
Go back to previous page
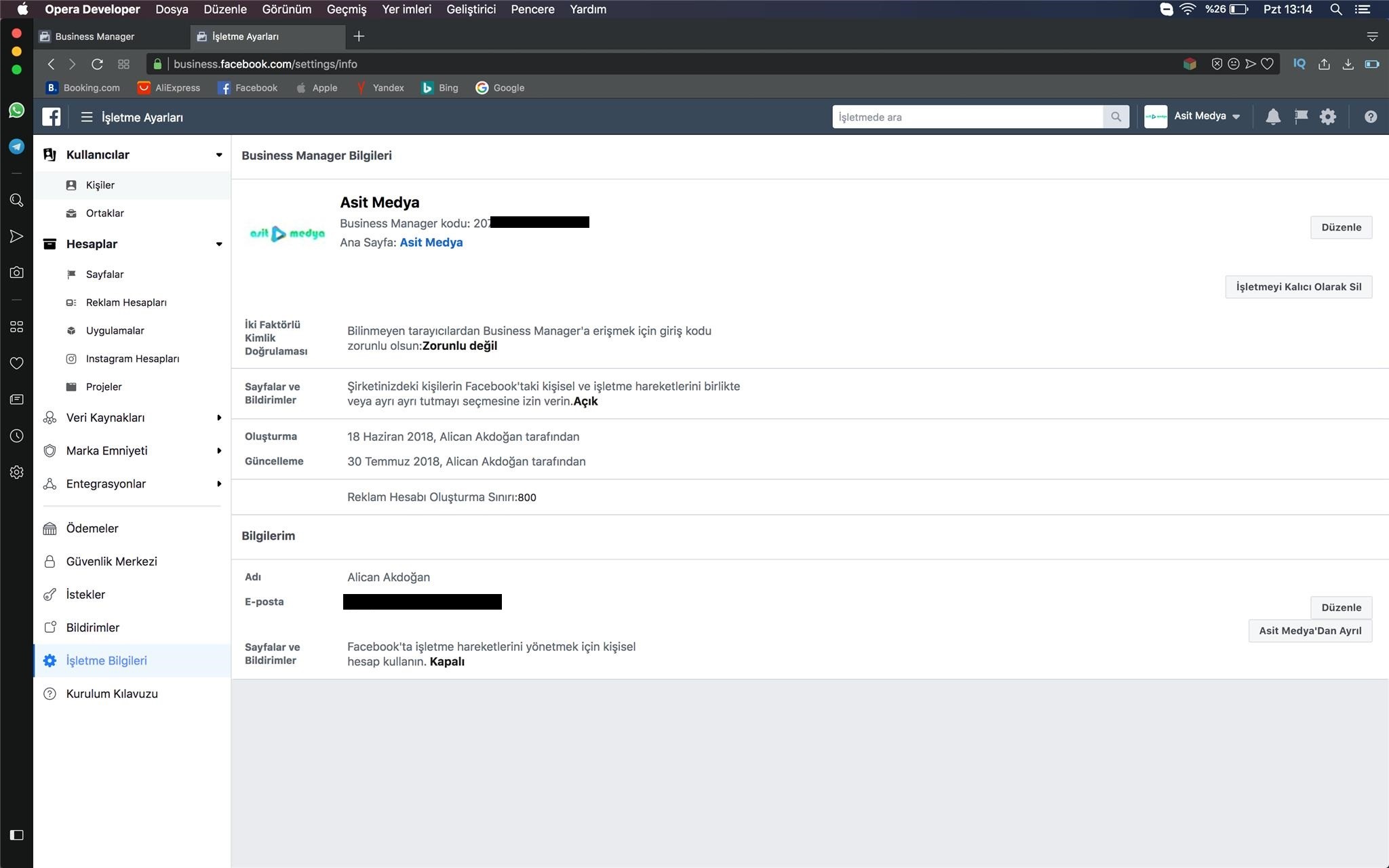pos(51,64)
